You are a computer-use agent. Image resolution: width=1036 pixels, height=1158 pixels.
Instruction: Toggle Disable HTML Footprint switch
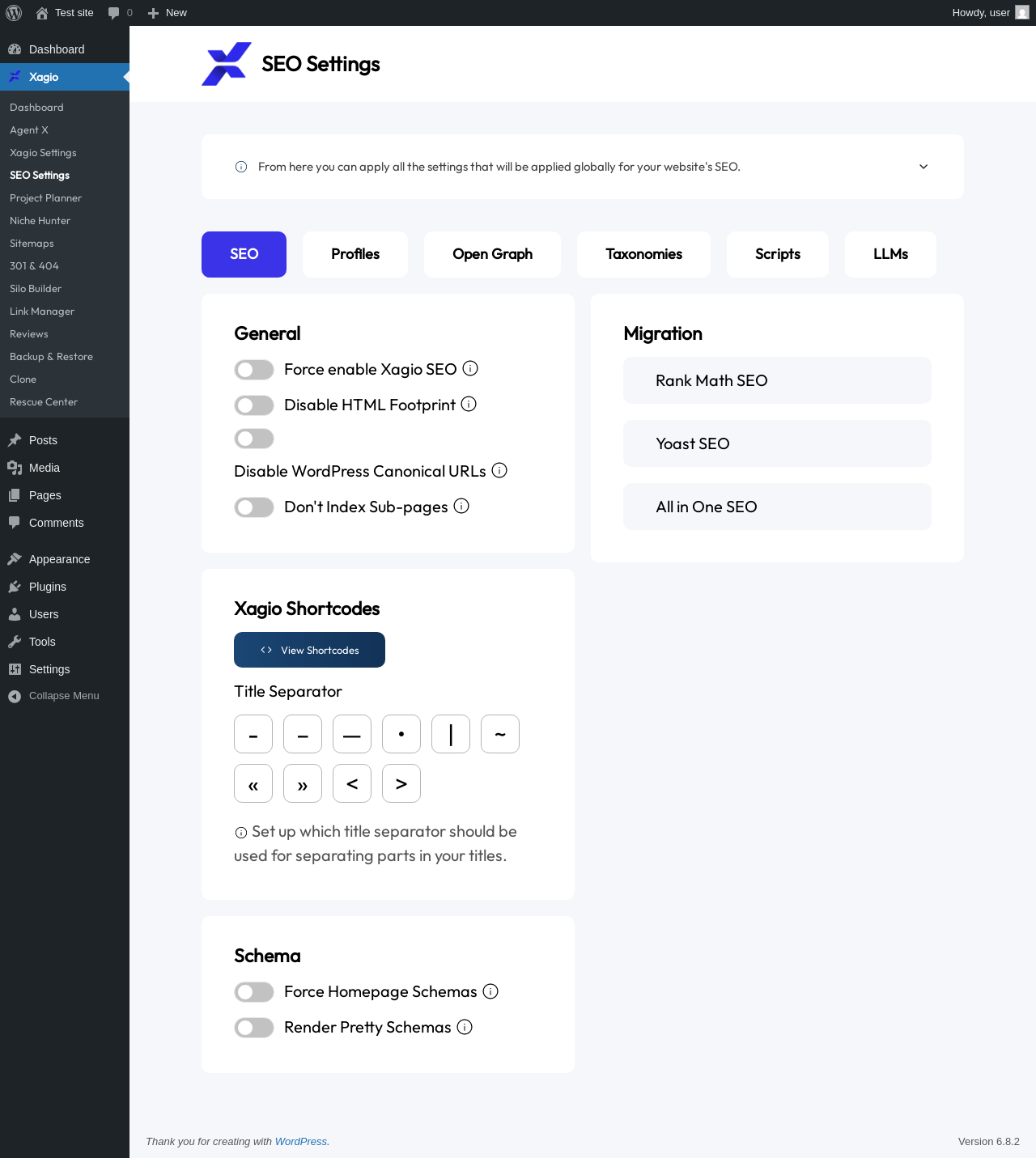click(x=254, y=405)
